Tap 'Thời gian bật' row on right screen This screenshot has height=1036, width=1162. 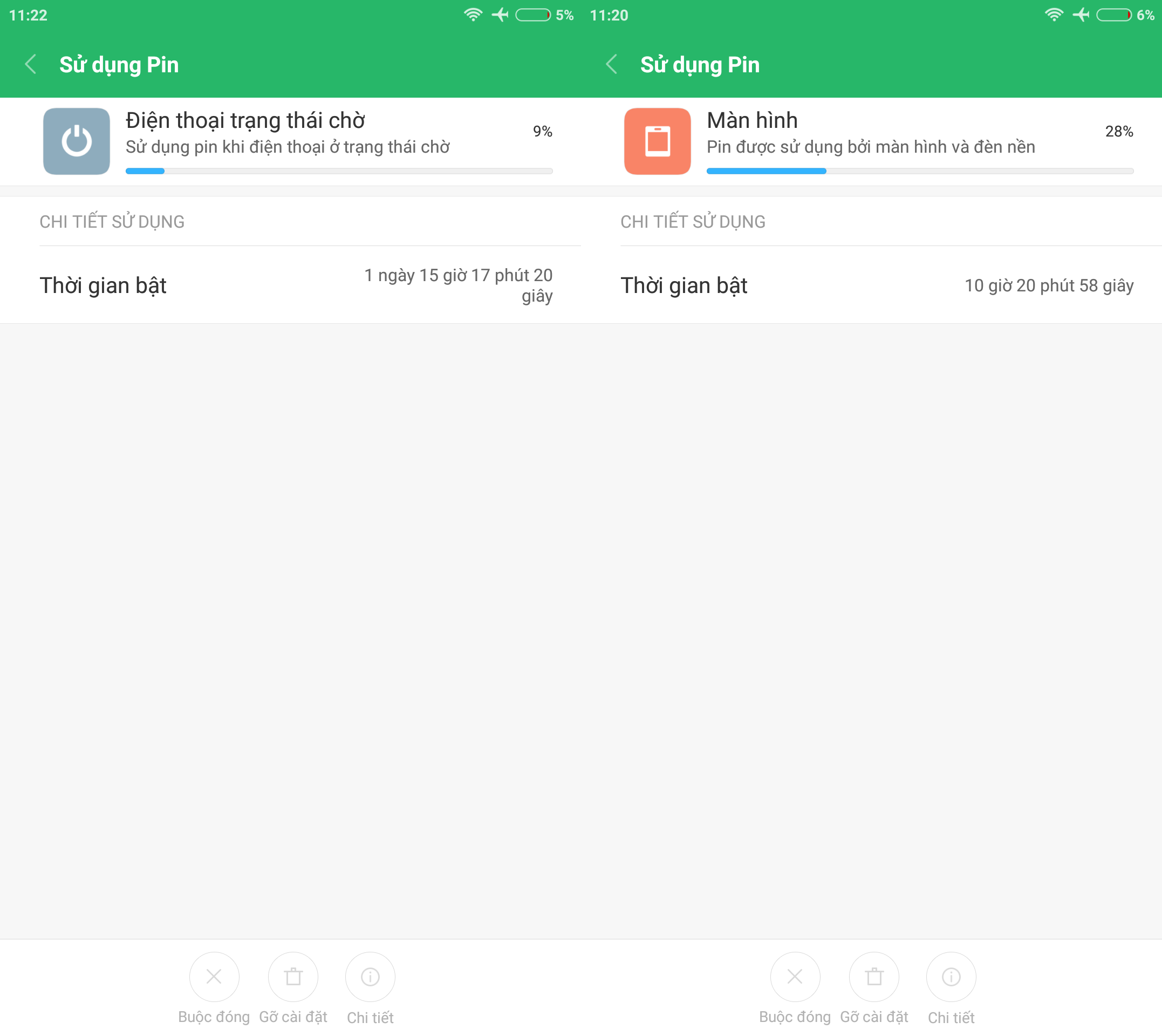coord(871,285)
